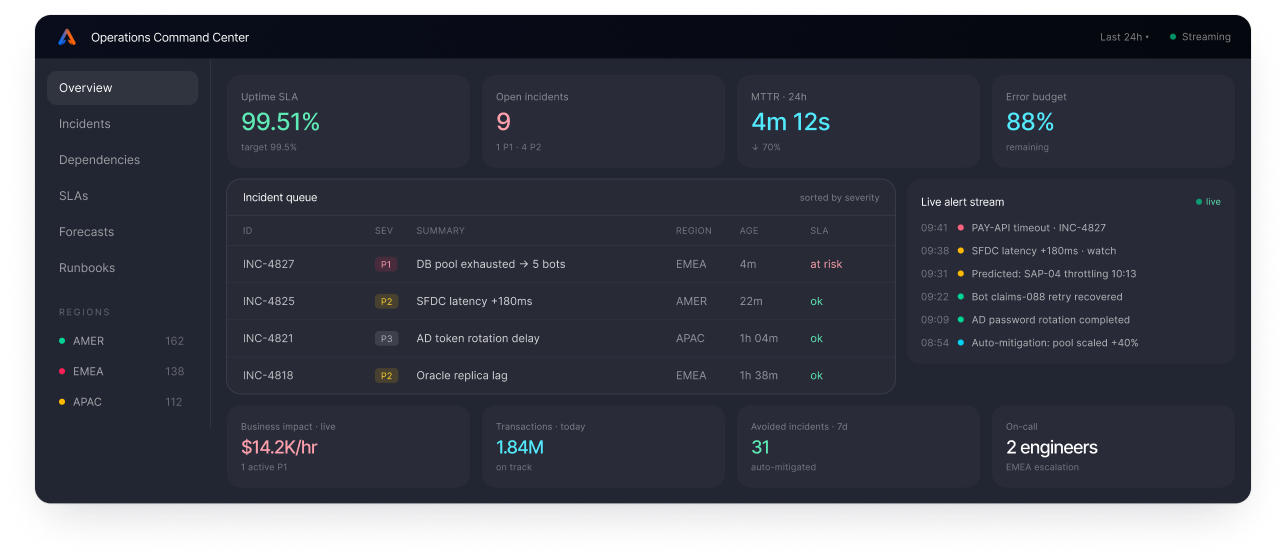This screenshot has height=559, width=1287.
Task: Click the Live alert stream heading
Action: tap(962, 202)
